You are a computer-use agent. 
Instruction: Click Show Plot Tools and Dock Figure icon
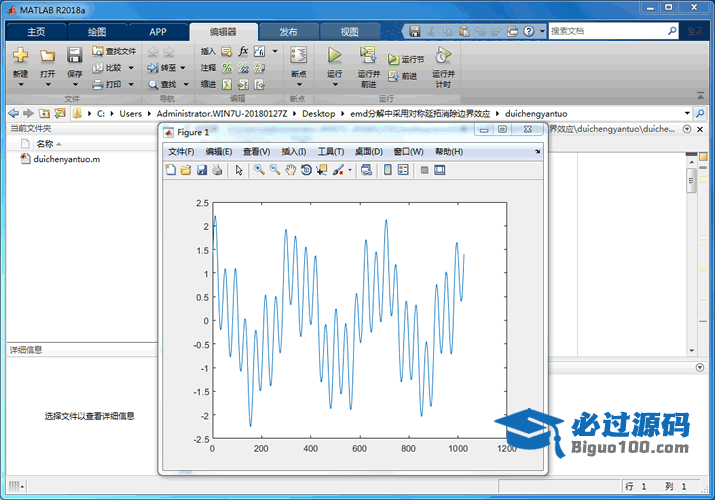[x=440, y=170]
